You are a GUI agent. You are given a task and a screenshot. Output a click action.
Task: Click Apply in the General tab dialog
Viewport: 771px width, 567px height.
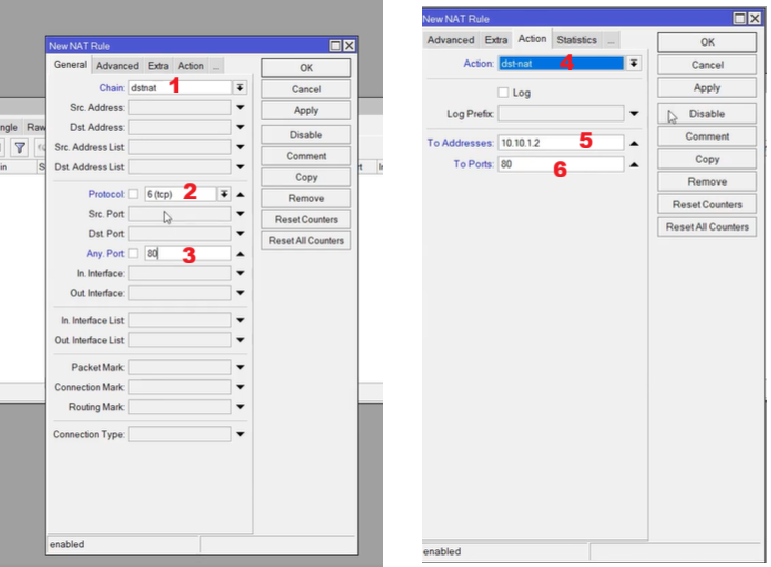306,111
